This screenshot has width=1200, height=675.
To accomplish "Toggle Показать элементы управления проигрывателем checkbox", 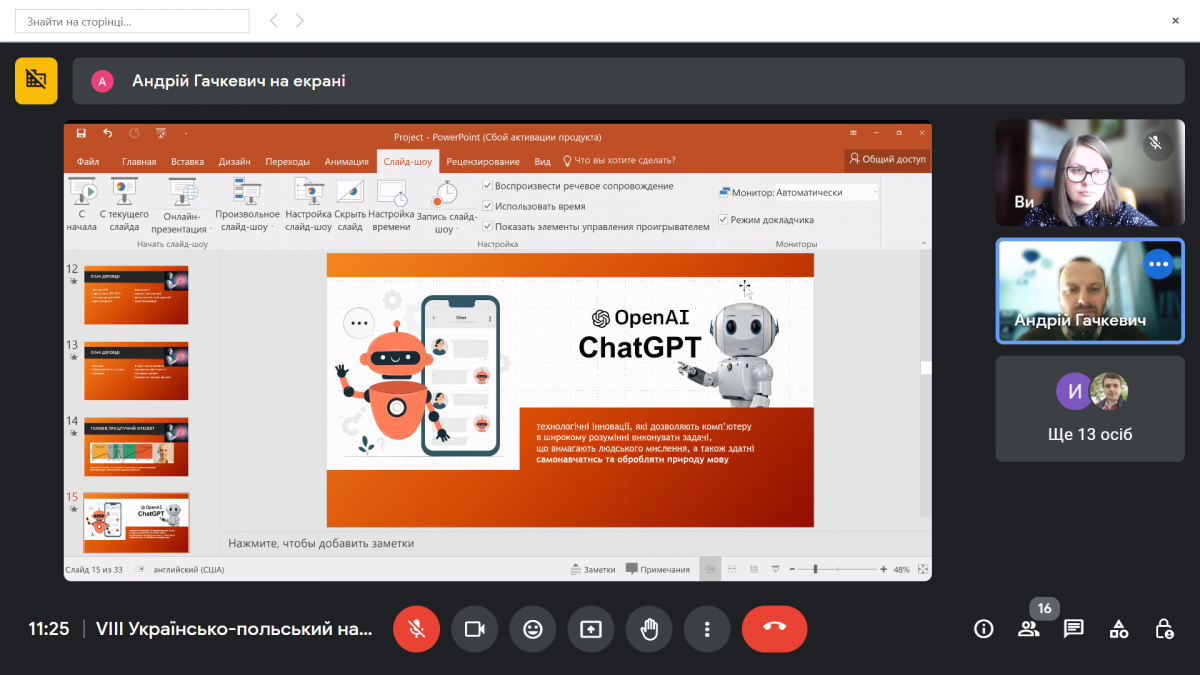I will tap(488, 226).
